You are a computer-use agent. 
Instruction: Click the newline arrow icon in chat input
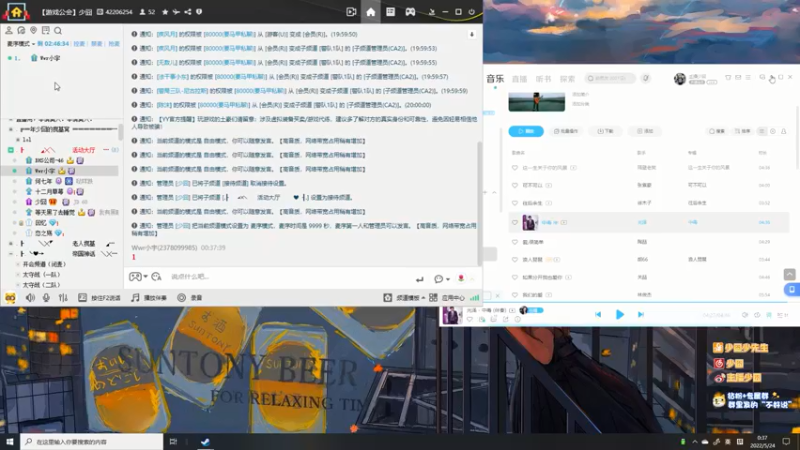pos(419,279)
